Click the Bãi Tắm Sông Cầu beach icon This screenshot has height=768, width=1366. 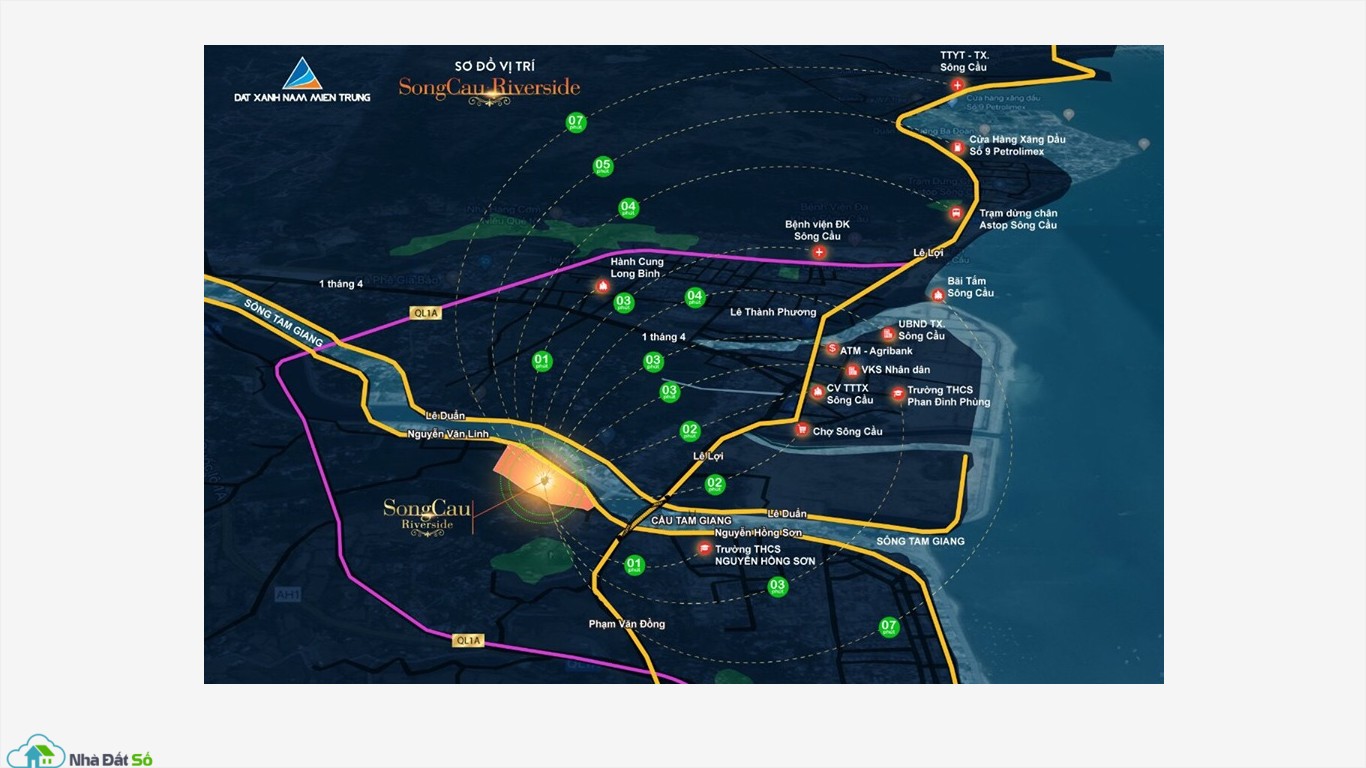[937, 295]
